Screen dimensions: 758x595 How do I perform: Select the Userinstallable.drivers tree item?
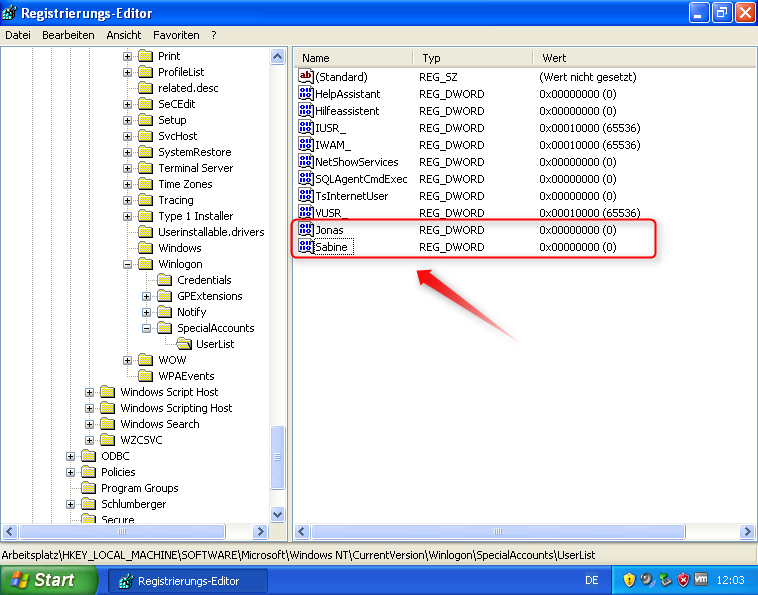coord(211,232)
